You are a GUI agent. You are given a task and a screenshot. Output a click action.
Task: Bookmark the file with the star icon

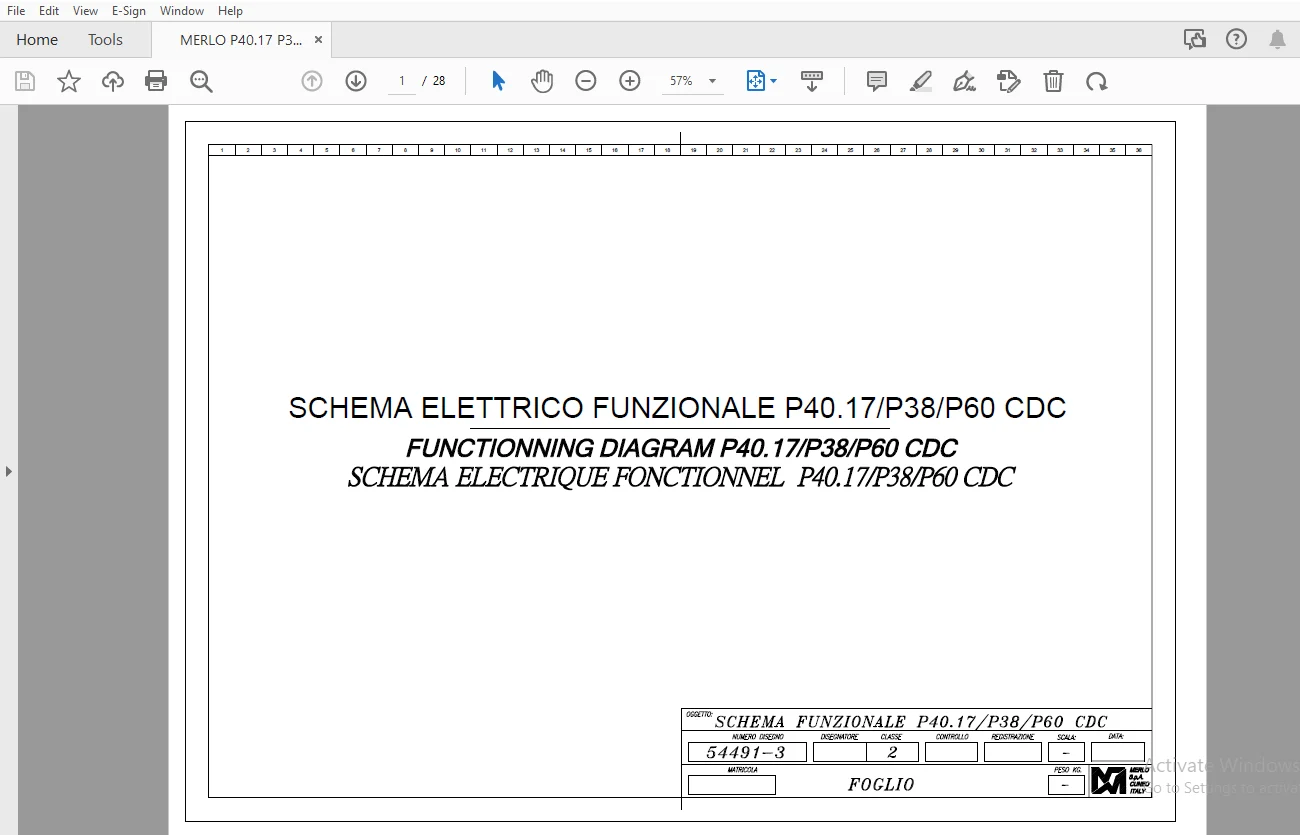click(69, 81)
